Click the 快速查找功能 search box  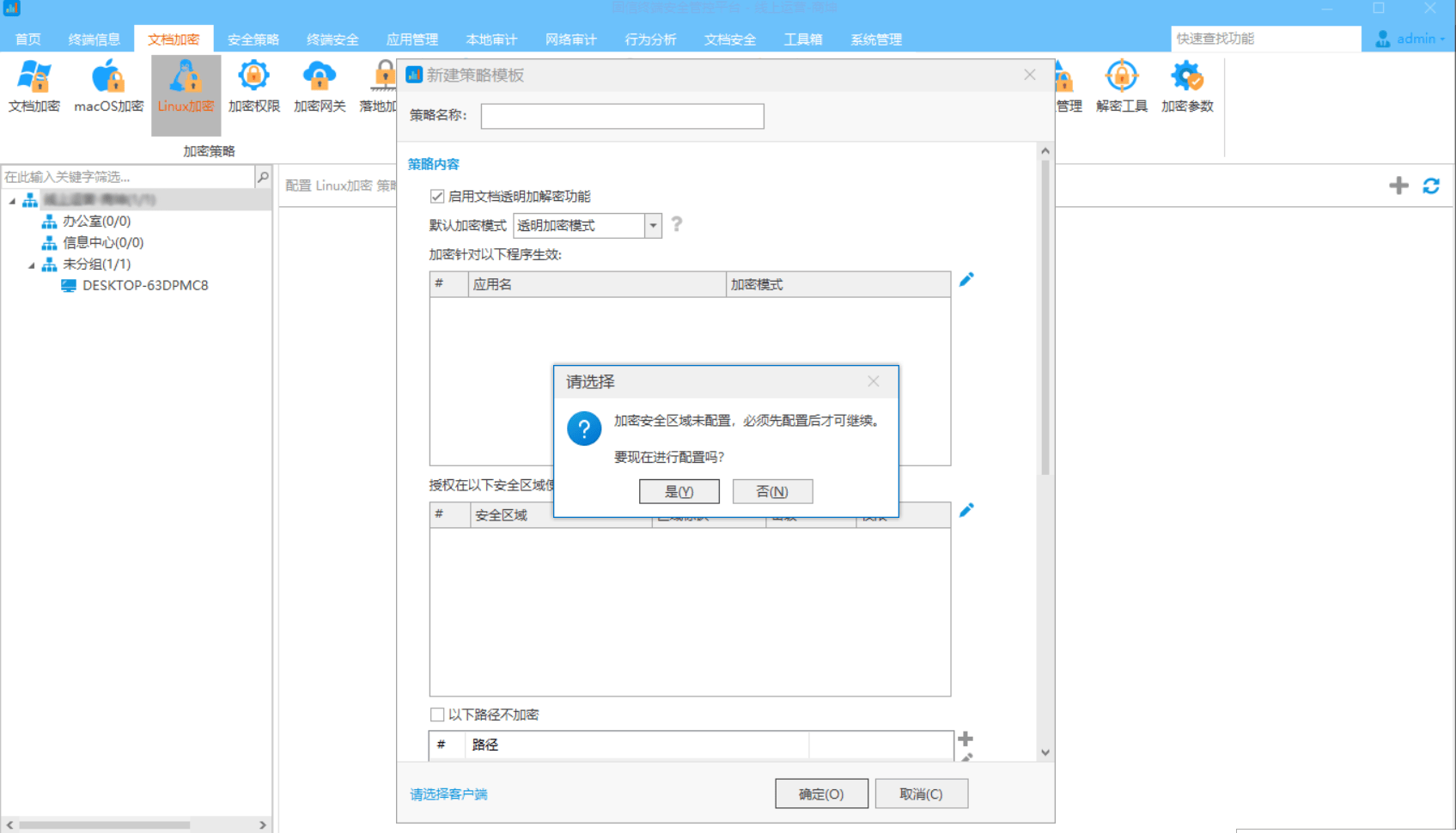pos(1265,39)
